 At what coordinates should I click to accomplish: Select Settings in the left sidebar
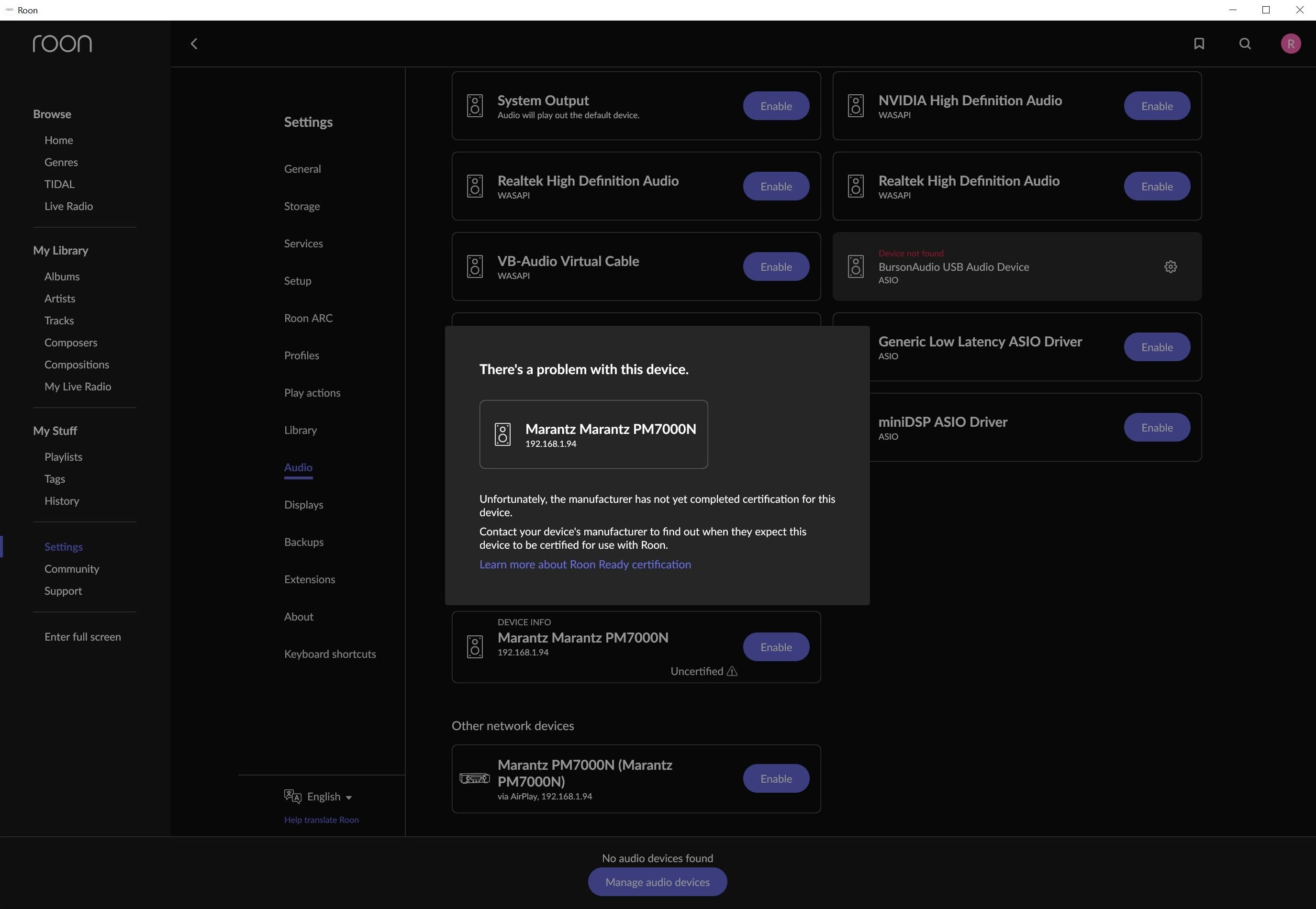63,547
